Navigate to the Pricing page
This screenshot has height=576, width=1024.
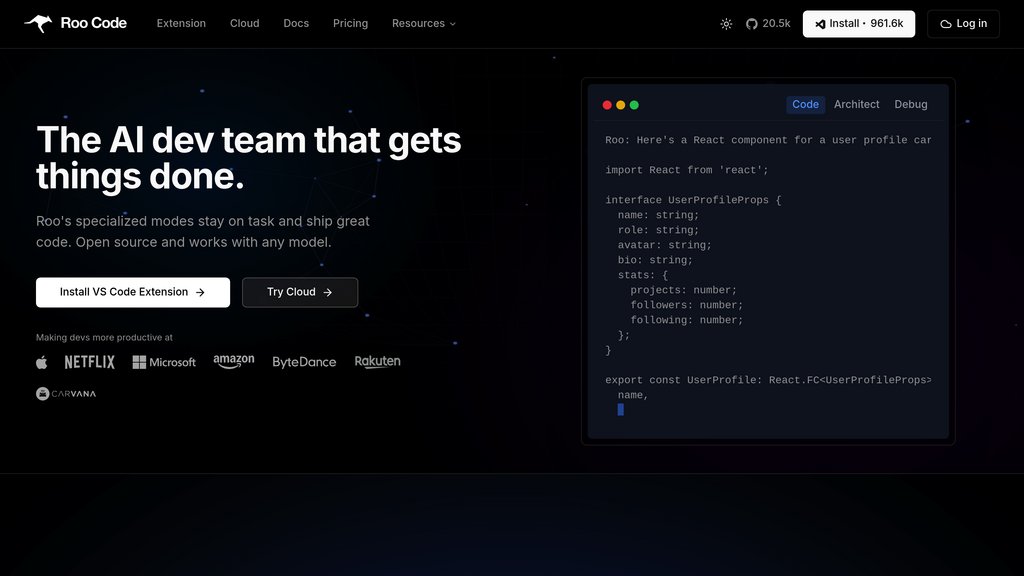[350, 24]
